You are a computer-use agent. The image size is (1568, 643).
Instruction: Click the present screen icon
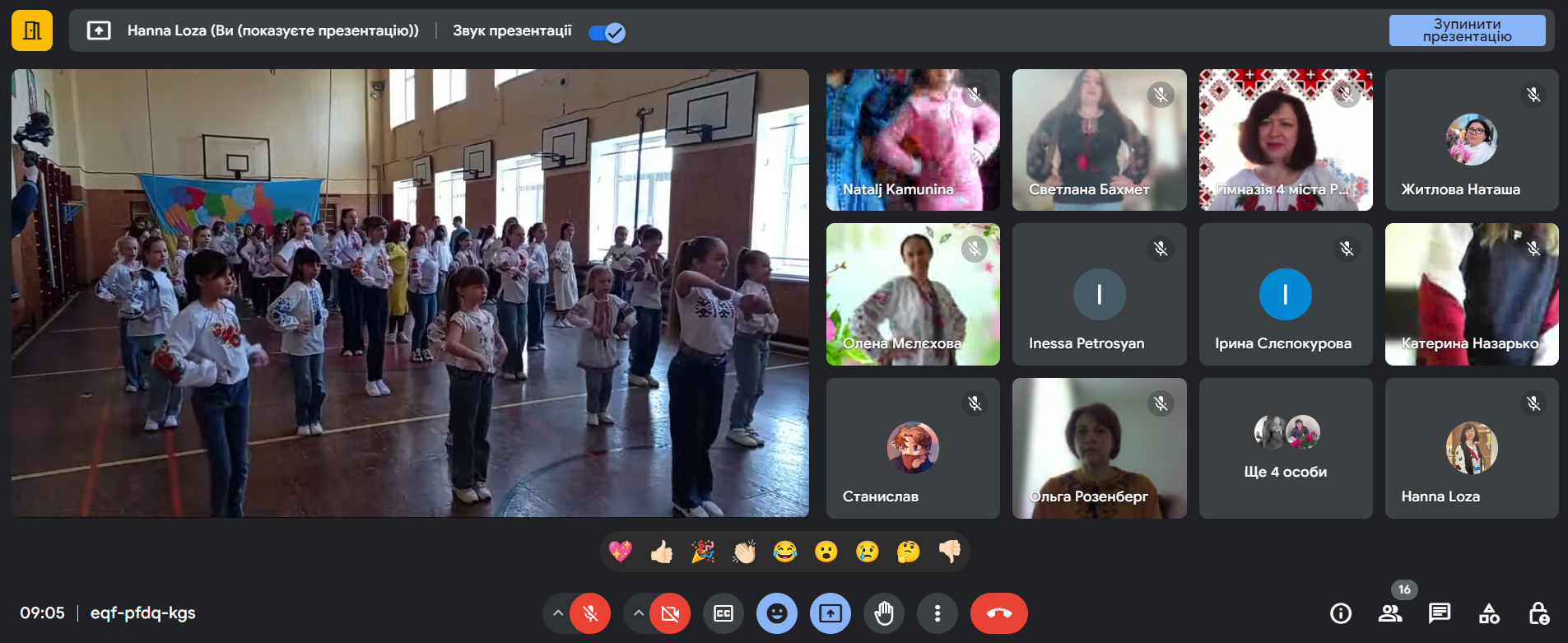tap(831, 613)
